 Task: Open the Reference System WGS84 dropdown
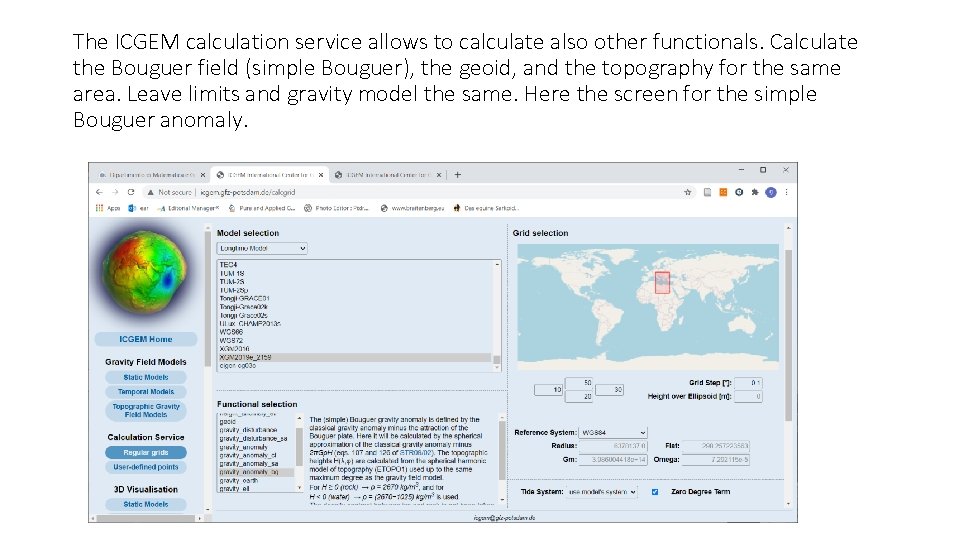[x=613, y=432]
